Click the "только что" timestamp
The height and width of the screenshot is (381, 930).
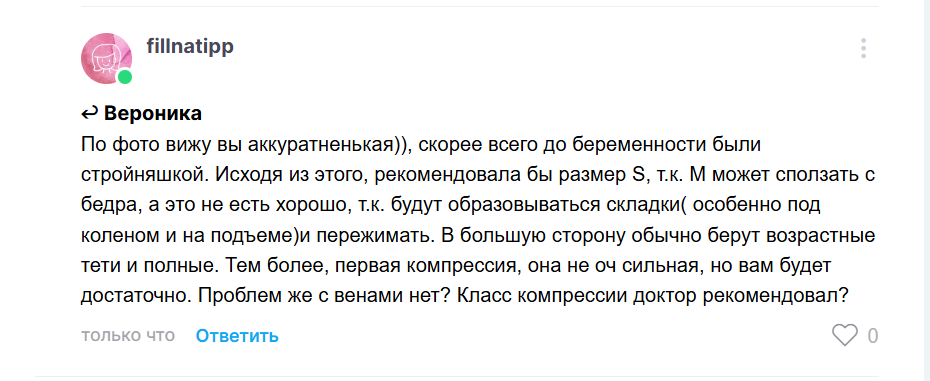128,335
